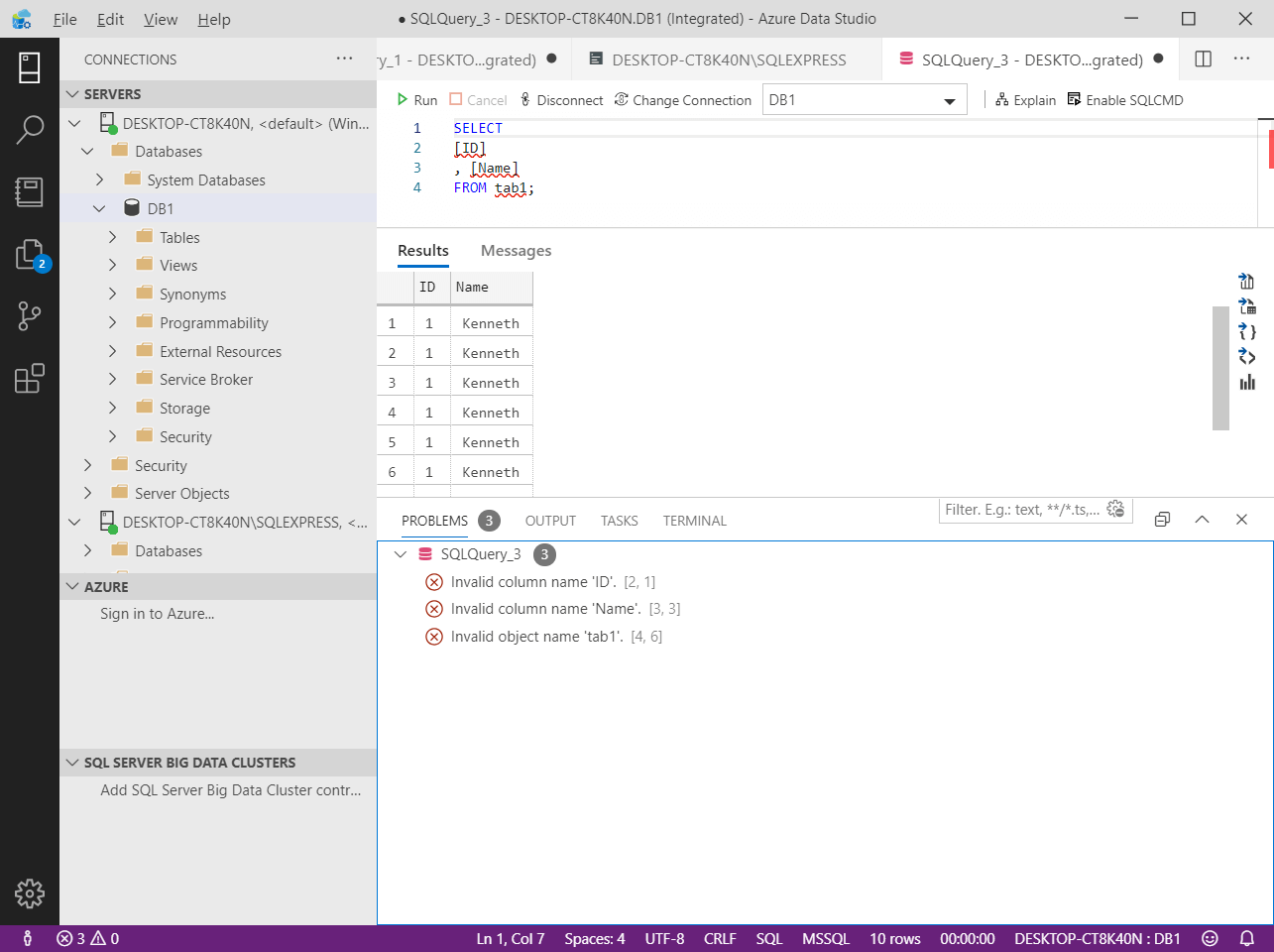This screenshot has height=952, width=1274.
Task: Collapse the SERVERS section
Action: (218, 94)
